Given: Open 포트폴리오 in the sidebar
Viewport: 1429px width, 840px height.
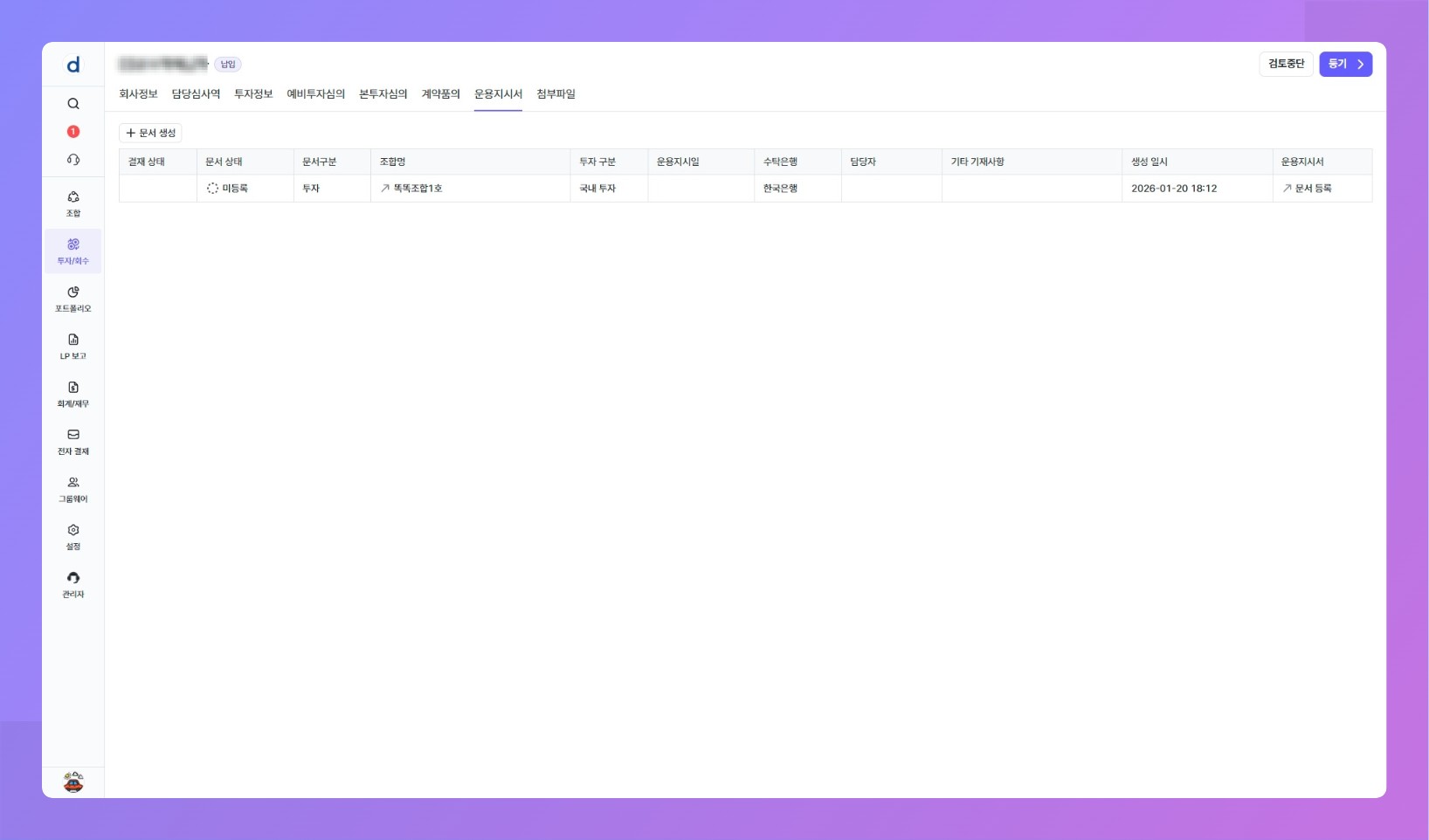Looking at the screenshot, I should 73,299.
